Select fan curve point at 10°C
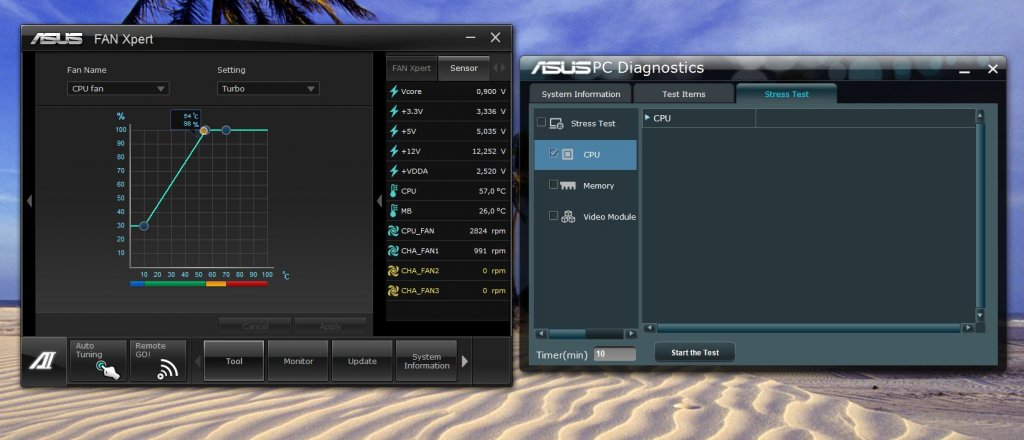Image resolution: width=1024 pixels, height=440 pixels. 144,226
